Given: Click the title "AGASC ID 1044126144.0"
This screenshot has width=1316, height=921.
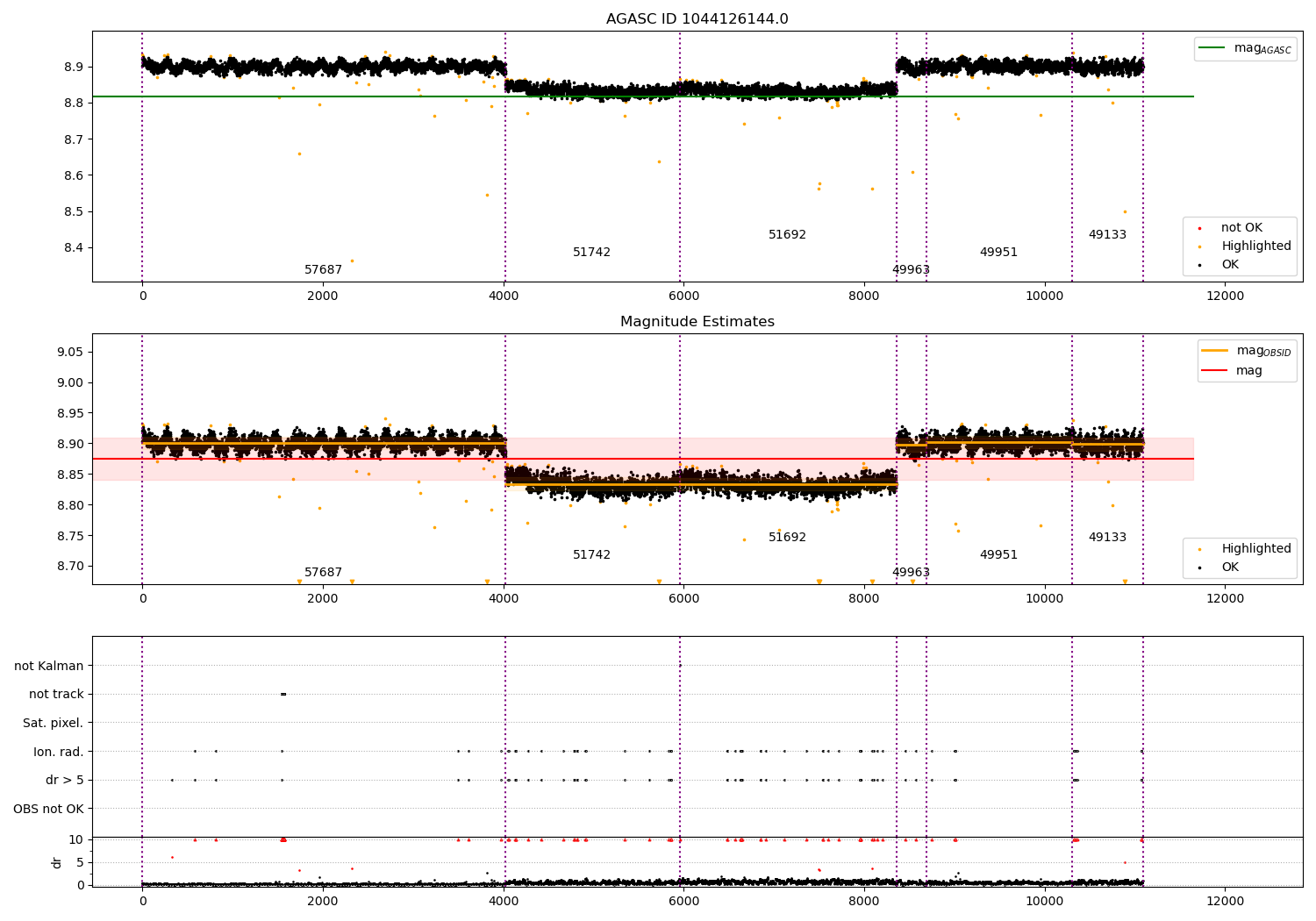Looking at the screenshot, I should 697,19.
